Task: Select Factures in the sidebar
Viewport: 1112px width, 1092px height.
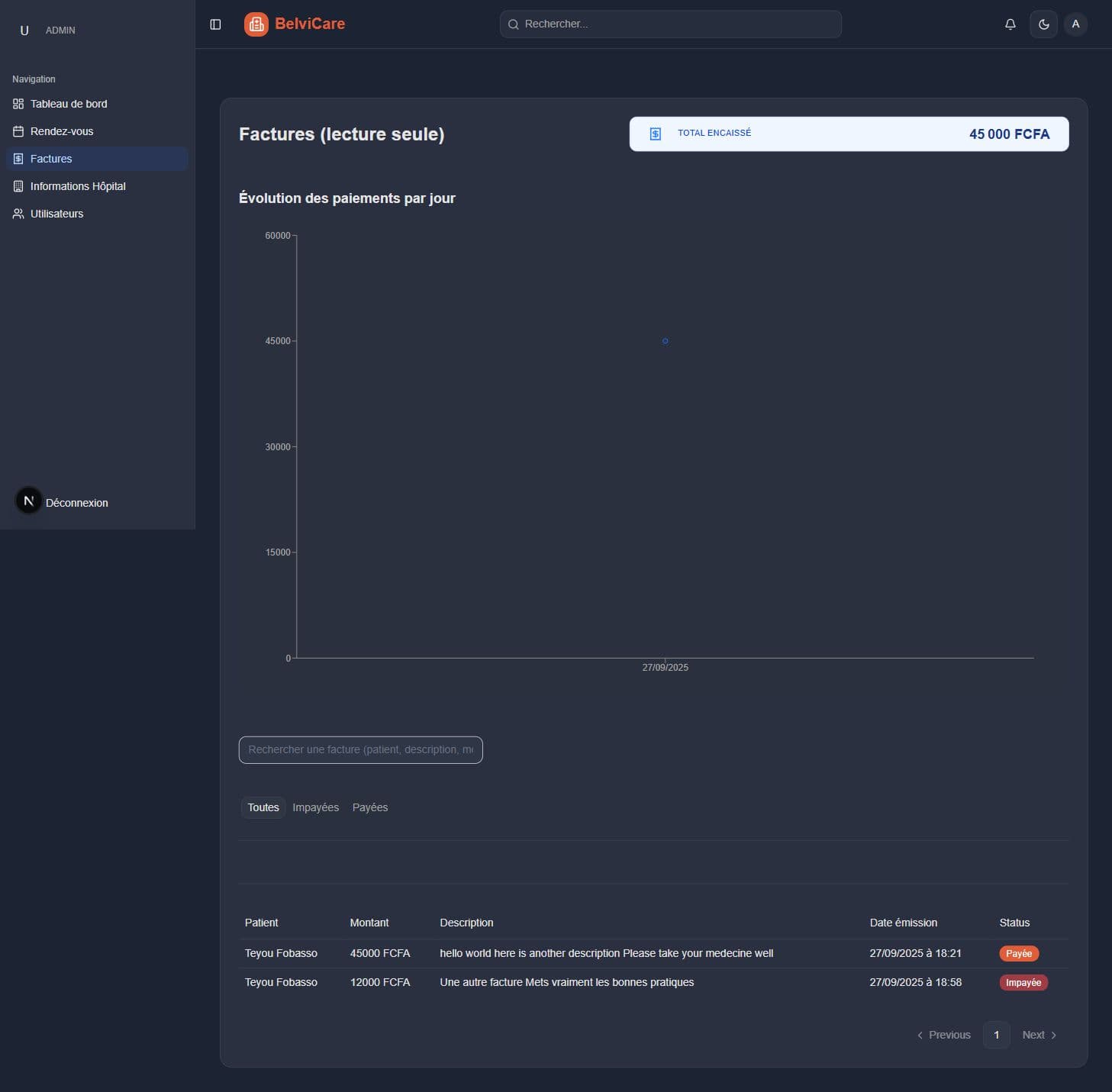Action: tap(97, 159)
